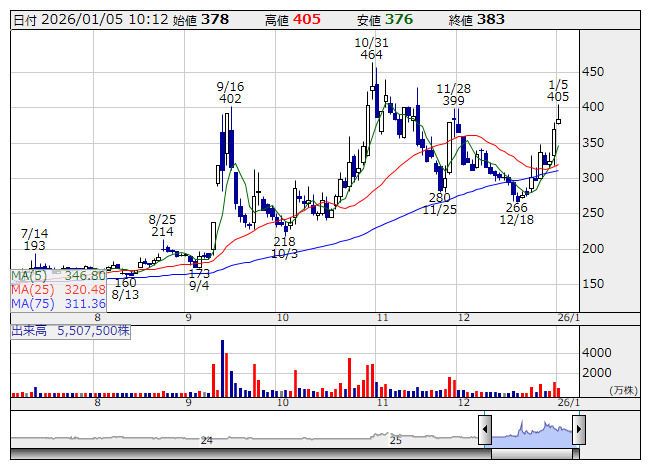Click the 終値 closing price value 383
This screenshot has height=470, width=653.
coord(491,19)
